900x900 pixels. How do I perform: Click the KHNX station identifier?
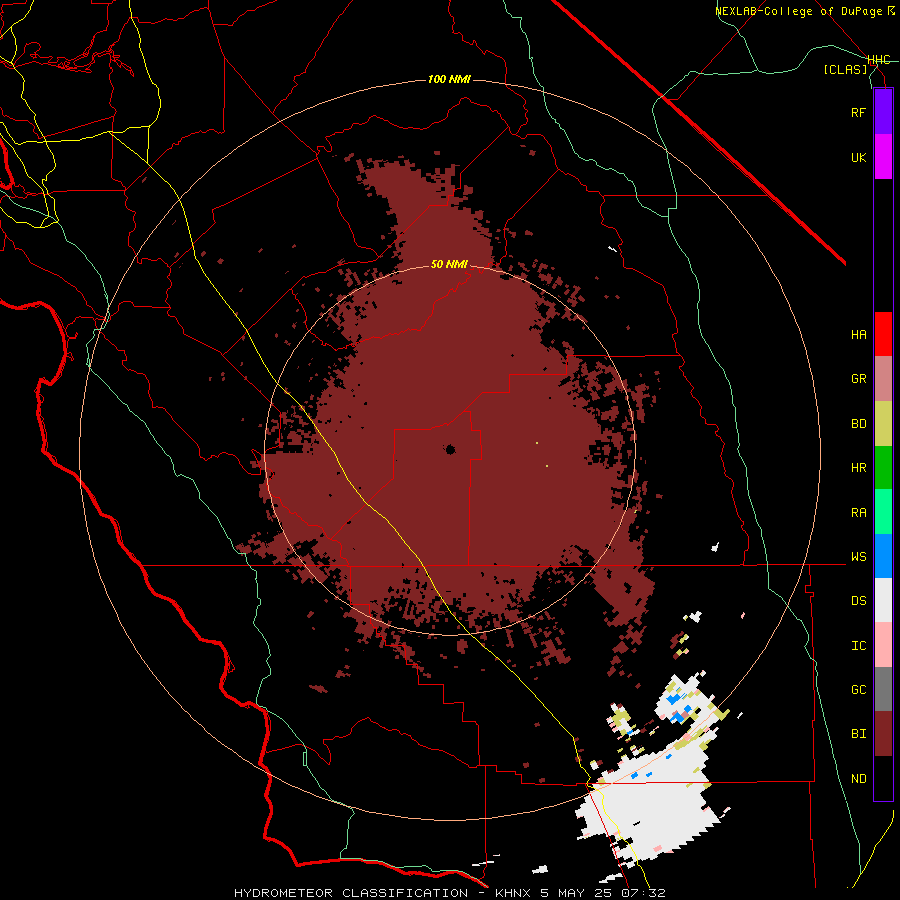pyautogui.click(x=513, y=893)
